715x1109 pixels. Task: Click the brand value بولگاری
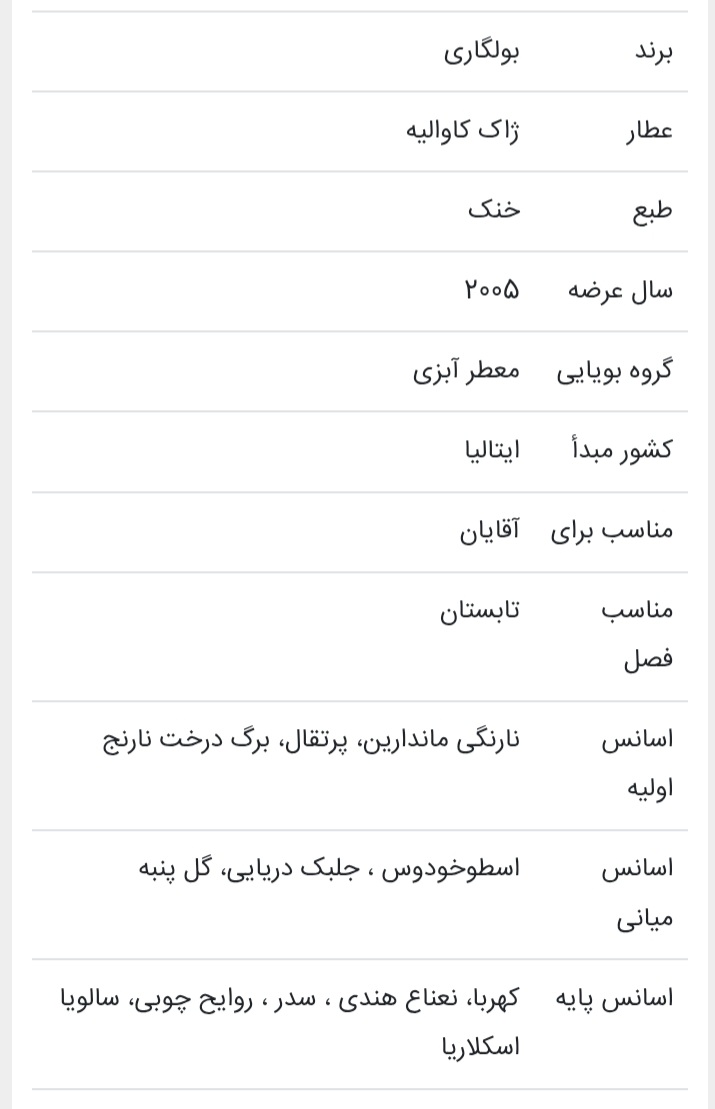pyautogui.click(x=481, y=52)
